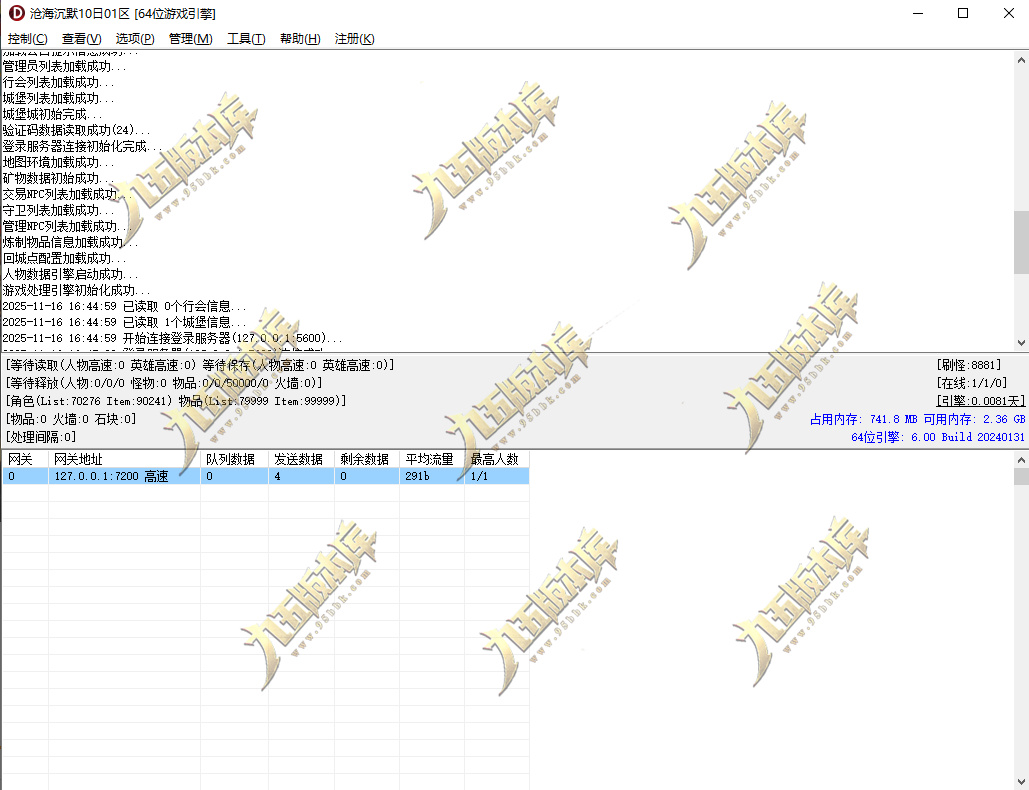Click log line 人物数据引擎启动成功
Viewport: 1029px width, 790px height.
(x=70, y=274)
